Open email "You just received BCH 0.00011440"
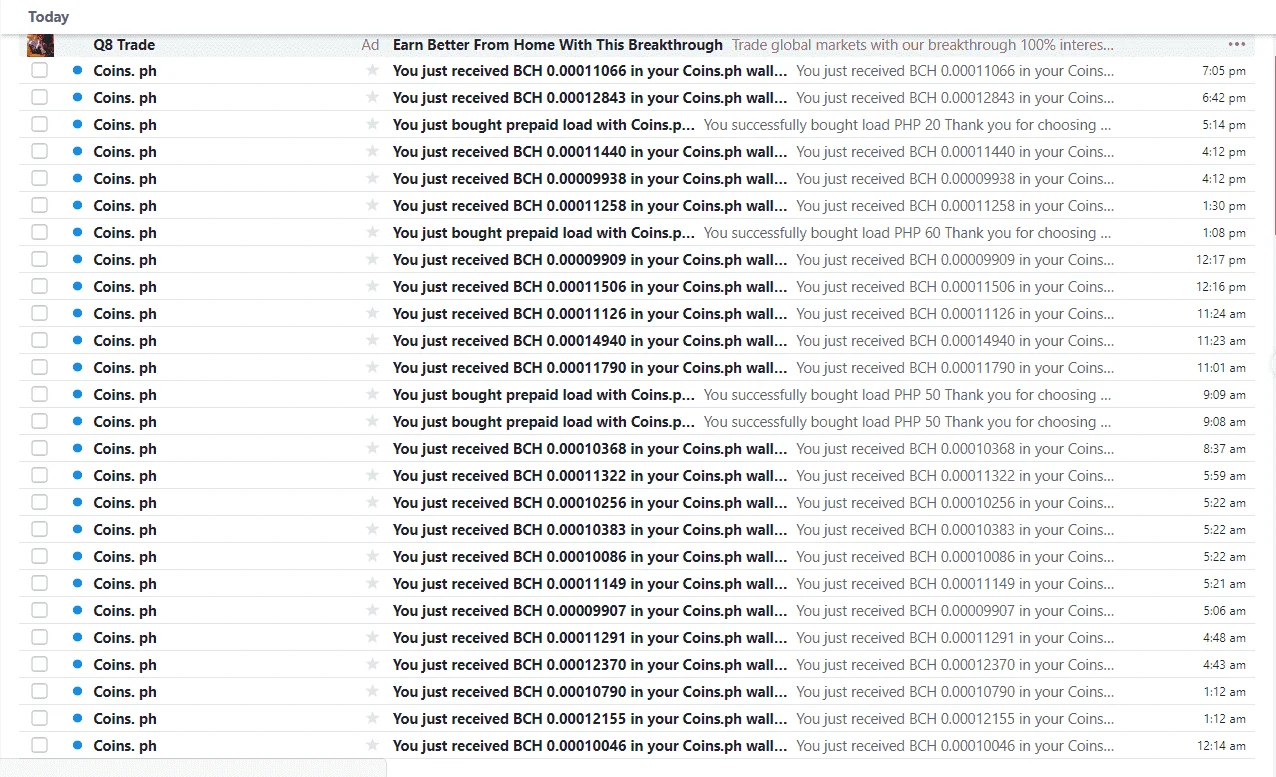The width and height of the screenshot is (1276, 777). point(590,152)
